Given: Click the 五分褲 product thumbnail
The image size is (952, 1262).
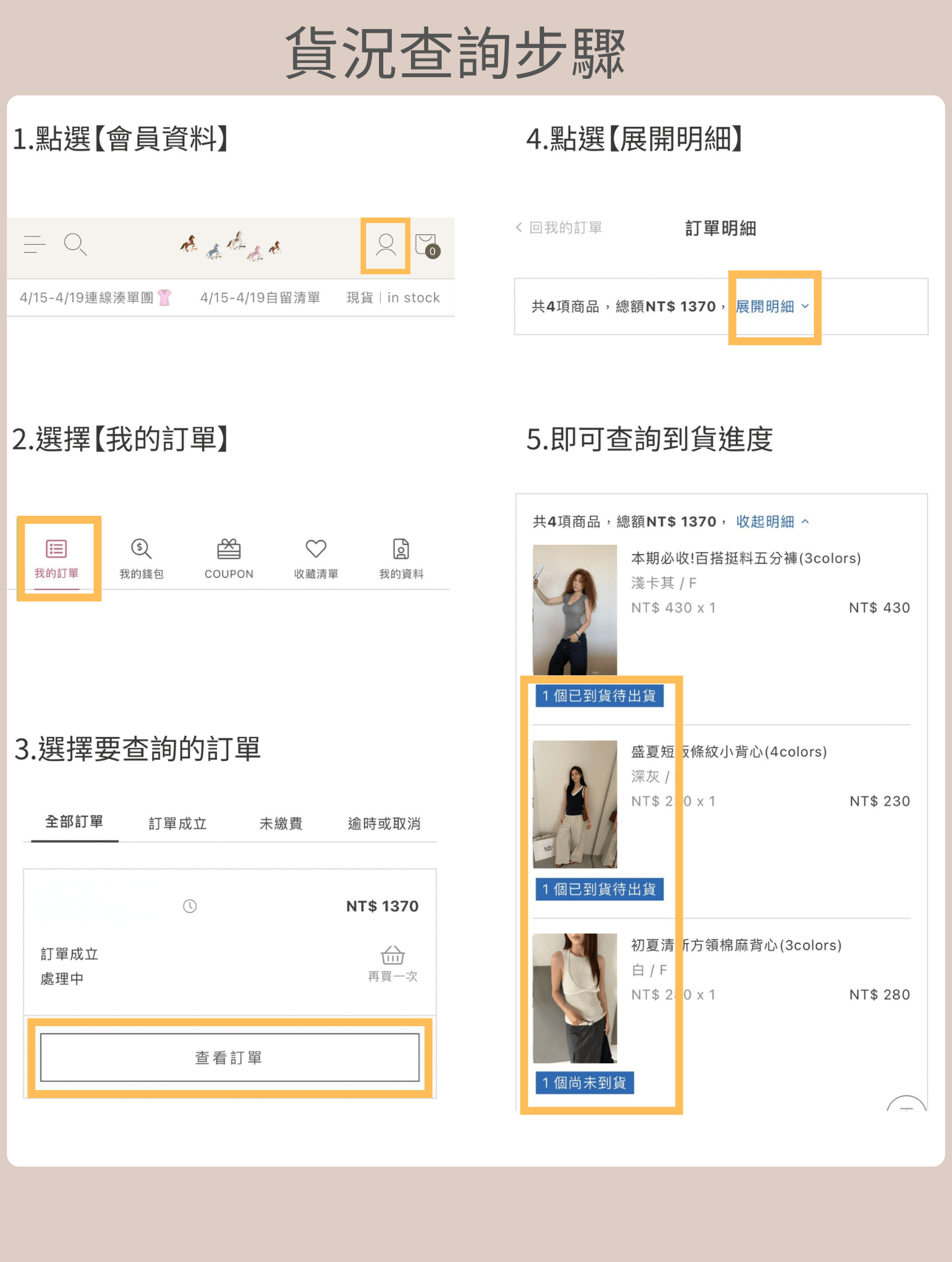Looking at the screenshot, I should tap(574, 609).
